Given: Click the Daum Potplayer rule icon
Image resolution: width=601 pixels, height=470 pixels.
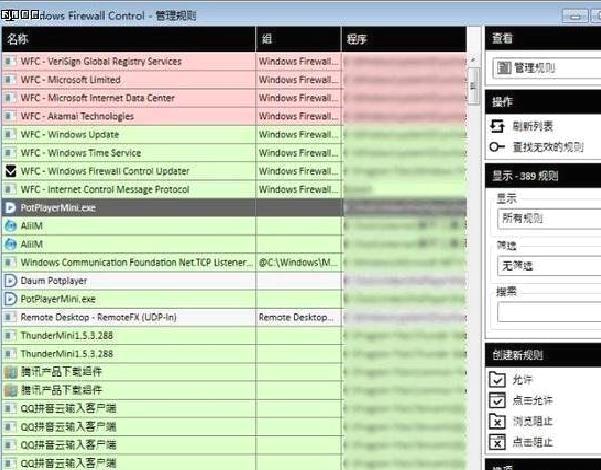Looking at the screenshot, I should tap(10, 281).
